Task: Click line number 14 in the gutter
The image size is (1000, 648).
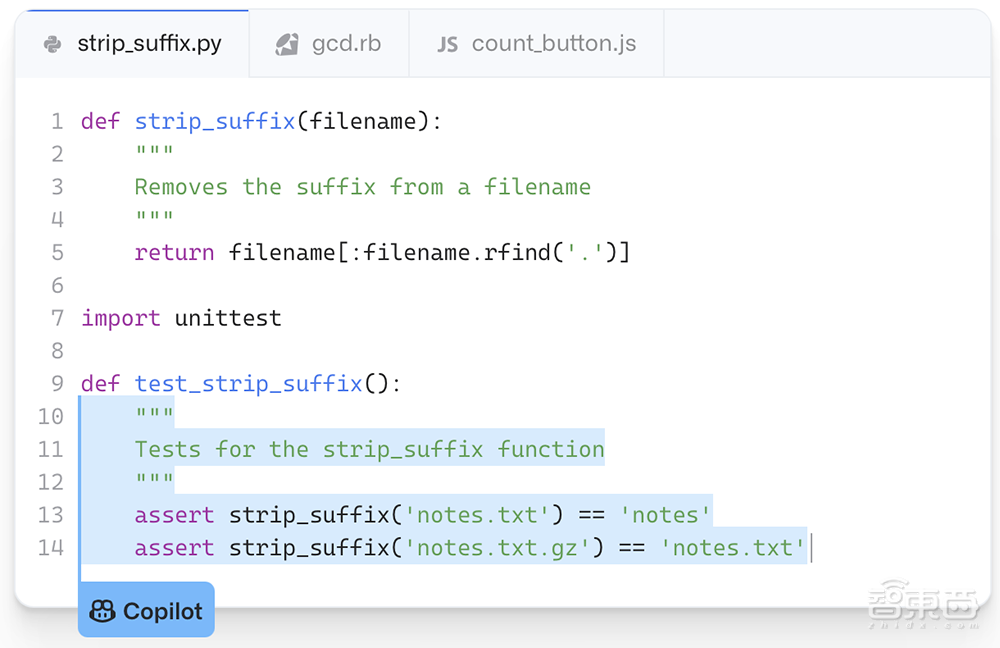Action: coord(51,547)
